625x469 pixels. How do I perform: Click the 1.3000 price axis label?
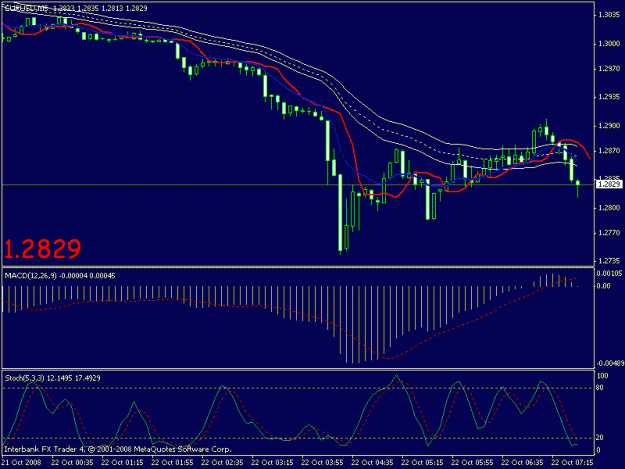(x=609, y=44)
